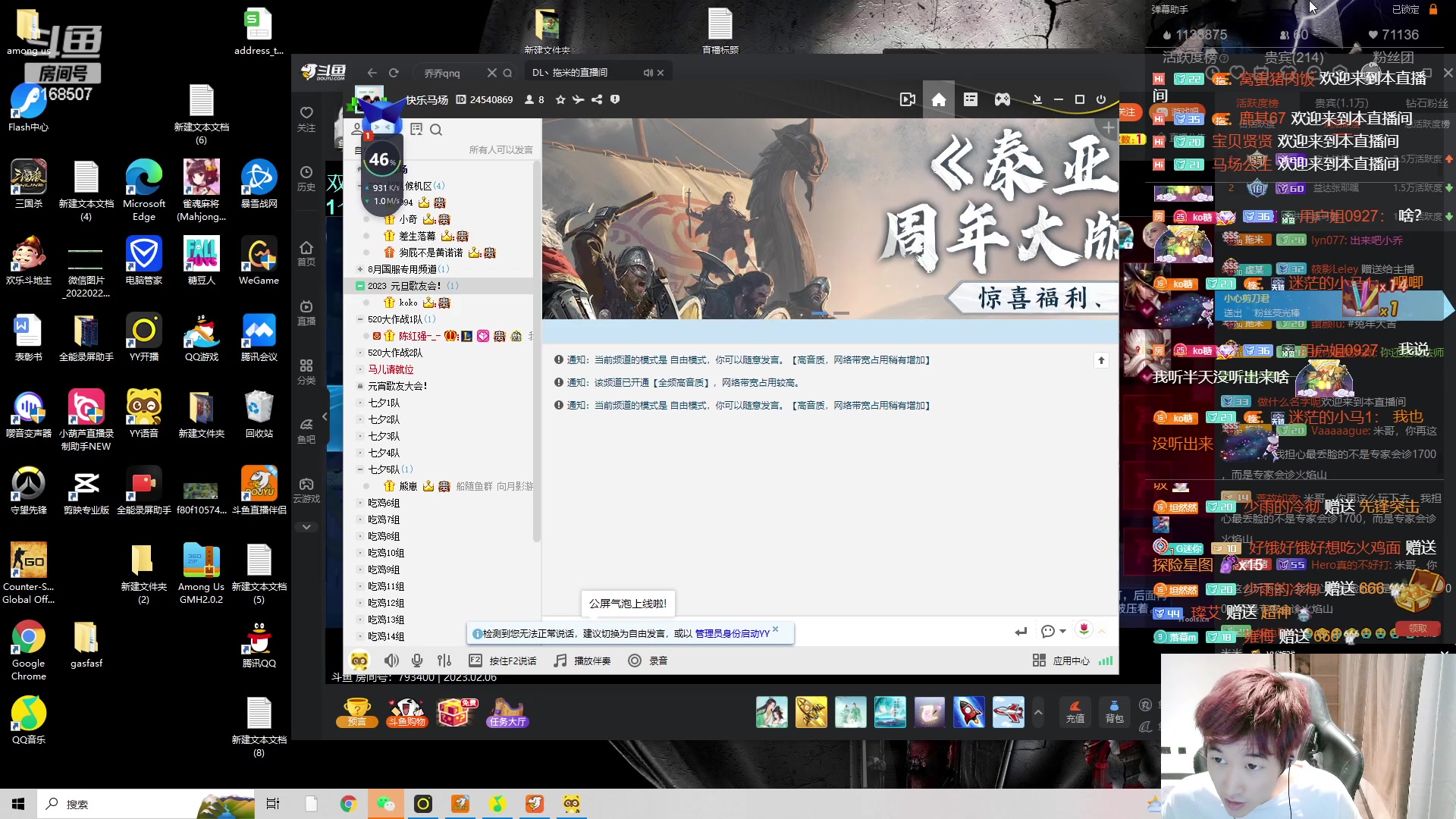Open WeChat from the taskbar

[x=386, y=804]
